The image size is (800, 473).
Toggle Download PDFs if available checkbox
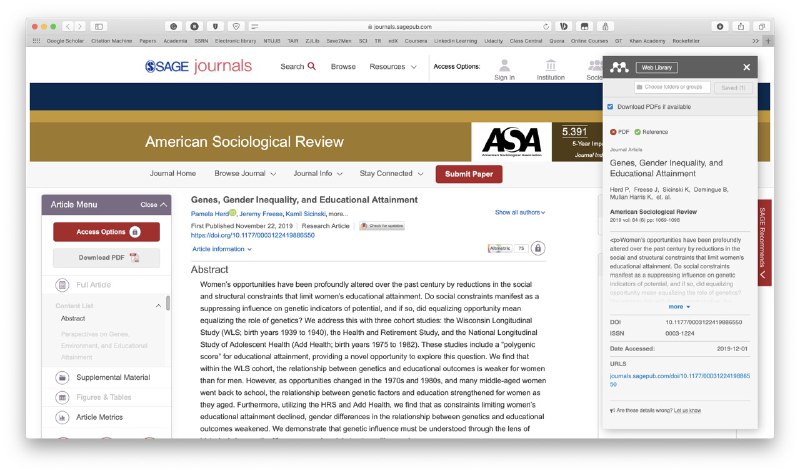(611, 107)
